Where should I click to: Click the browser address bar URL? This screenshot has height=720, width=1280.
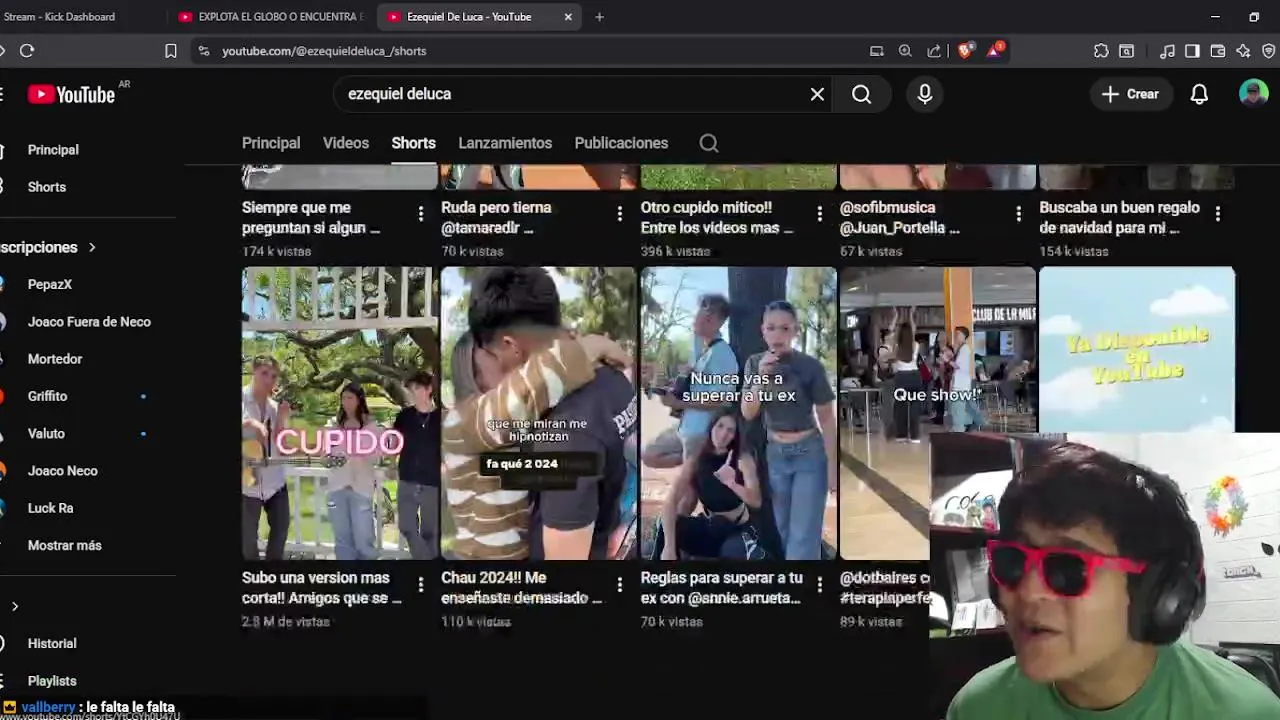324,51
